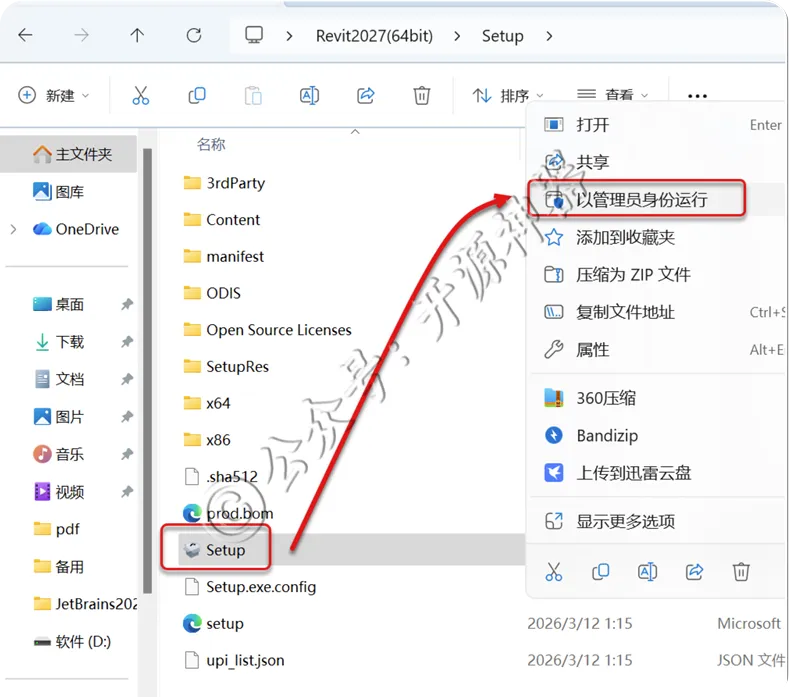Select the Setup.exe.config file
The width and height of the screenshot is (789, 697).
click(250, 587)
